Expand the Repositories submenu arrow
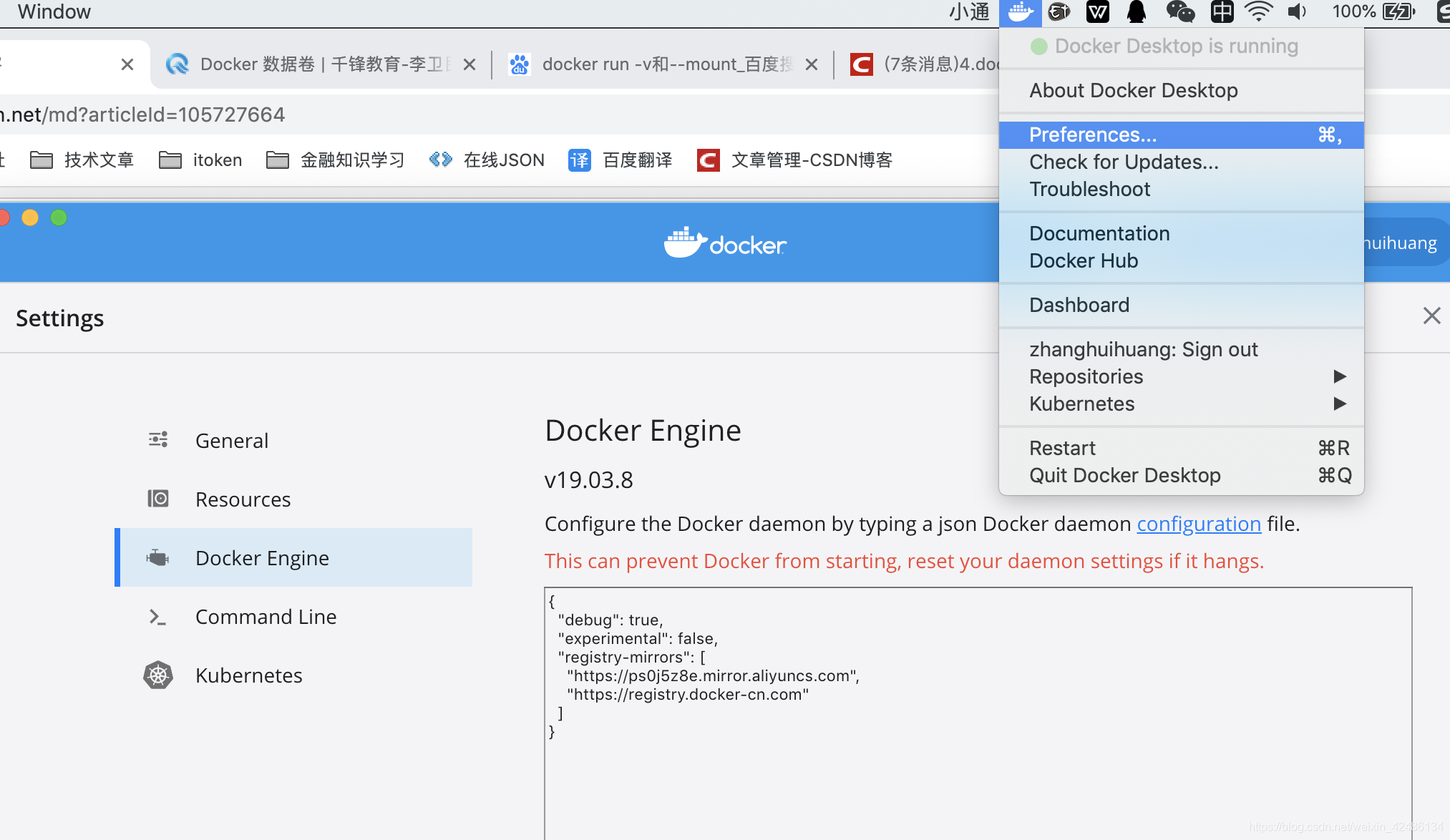 [1340, 376]
